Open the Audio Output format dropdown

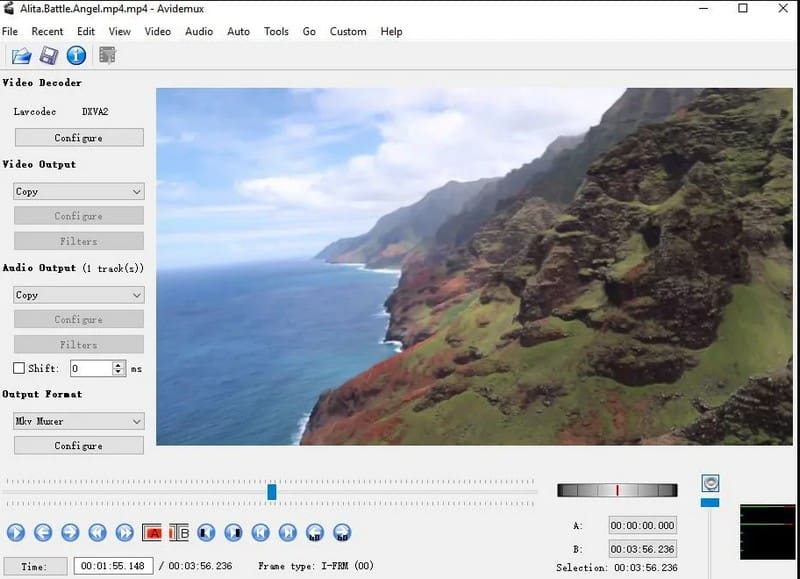tap(78, 295)
